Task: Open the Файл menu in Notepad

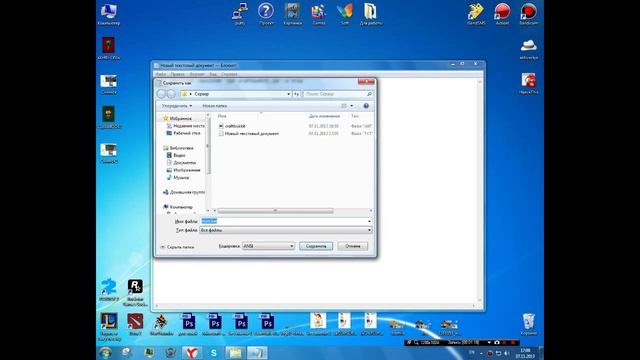Action: (161, 74)
